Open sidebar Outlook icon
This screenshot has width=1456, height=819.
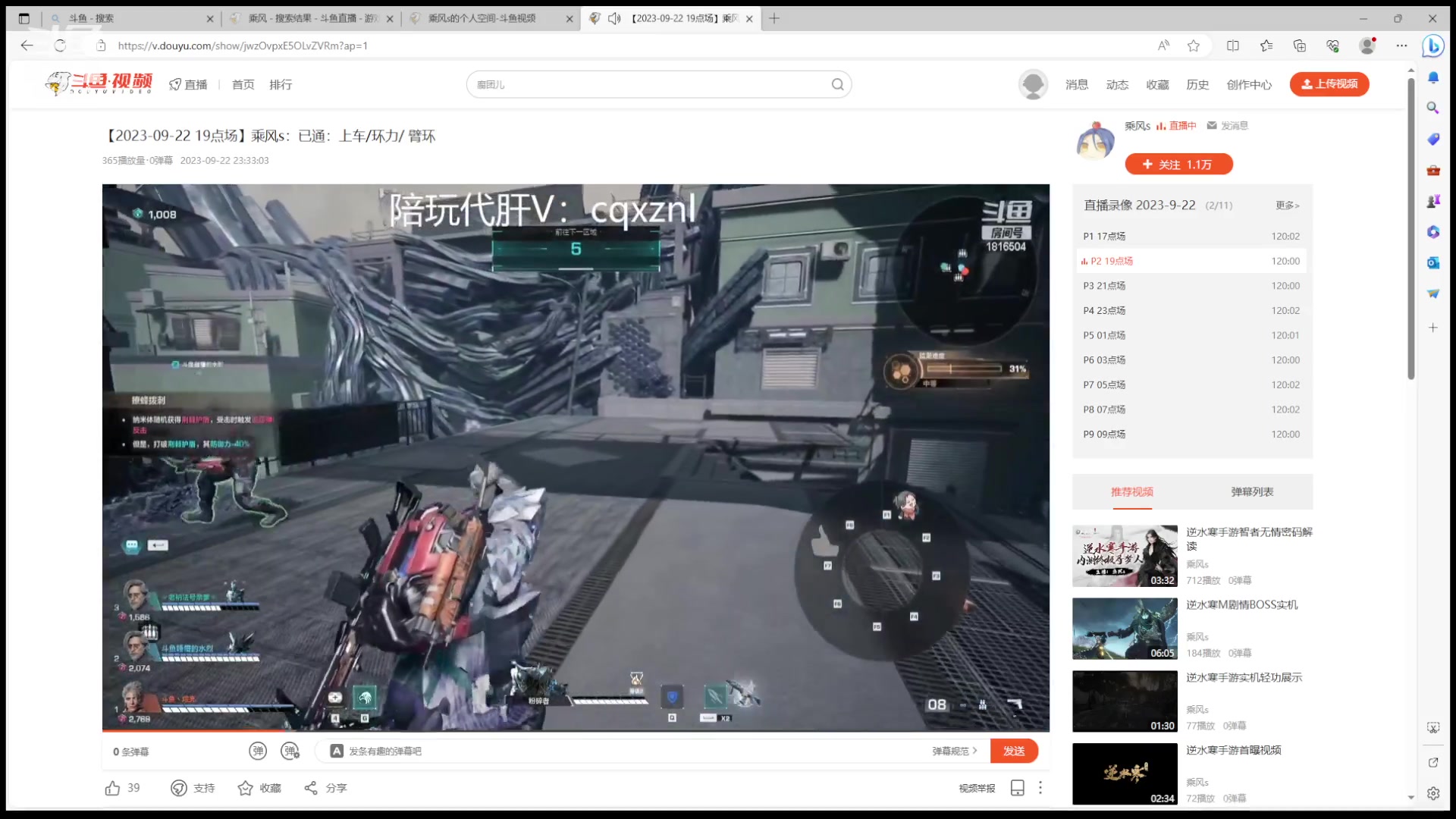[1433, 262]
